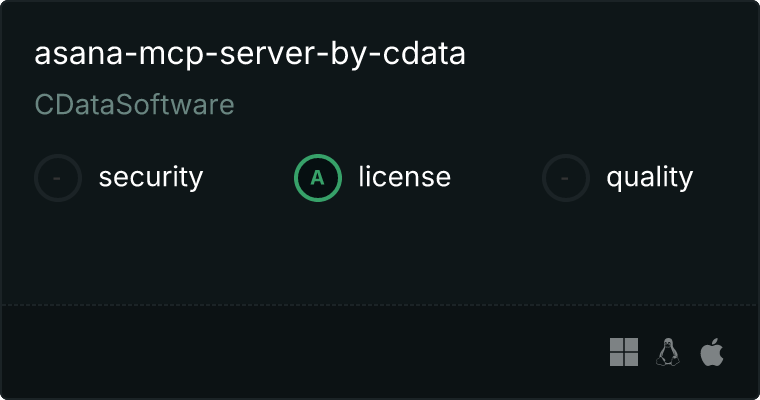Click the "license" label text
This screenshot has height=400, width=760.
pyautogui.click(x=404, y=178)
